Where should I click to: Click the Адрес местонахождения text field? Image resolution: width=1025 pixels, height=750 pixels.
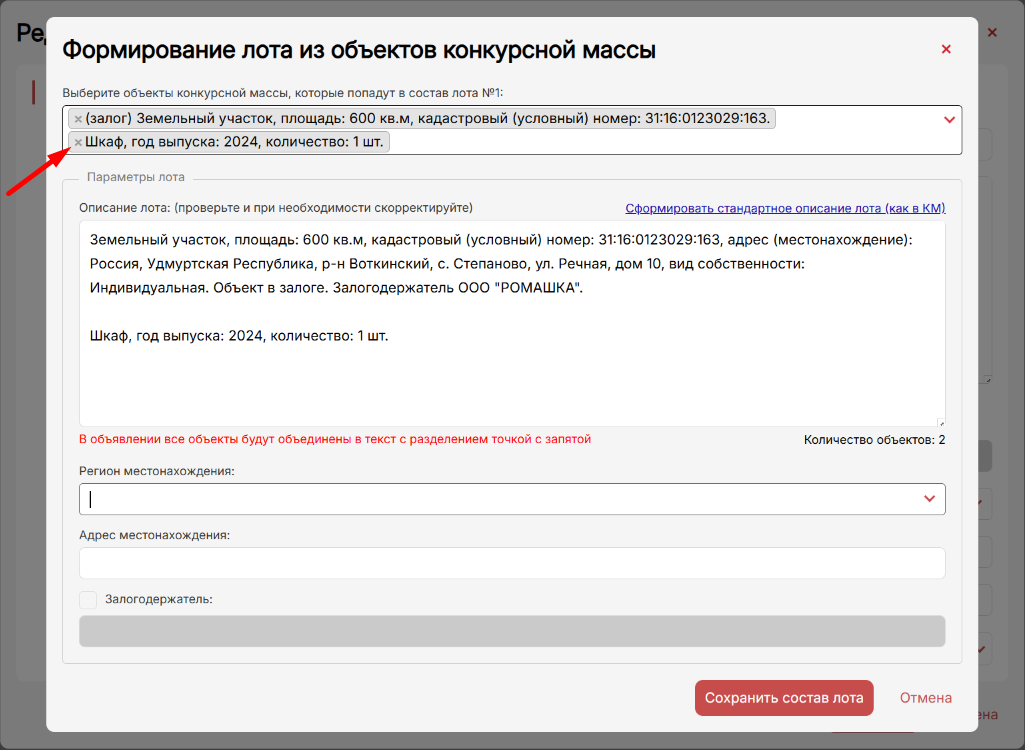click(511, 563)
